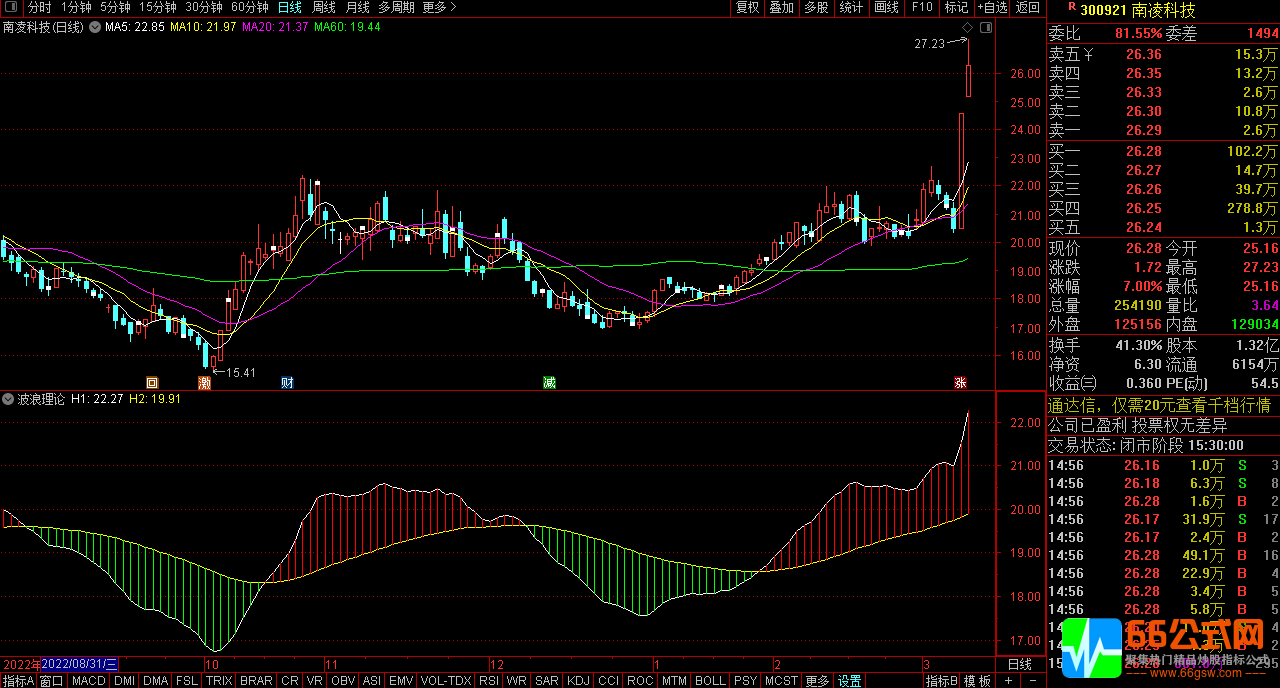Select the EMV indicator tab
The image size is (1280, 688).
(401, 681)
